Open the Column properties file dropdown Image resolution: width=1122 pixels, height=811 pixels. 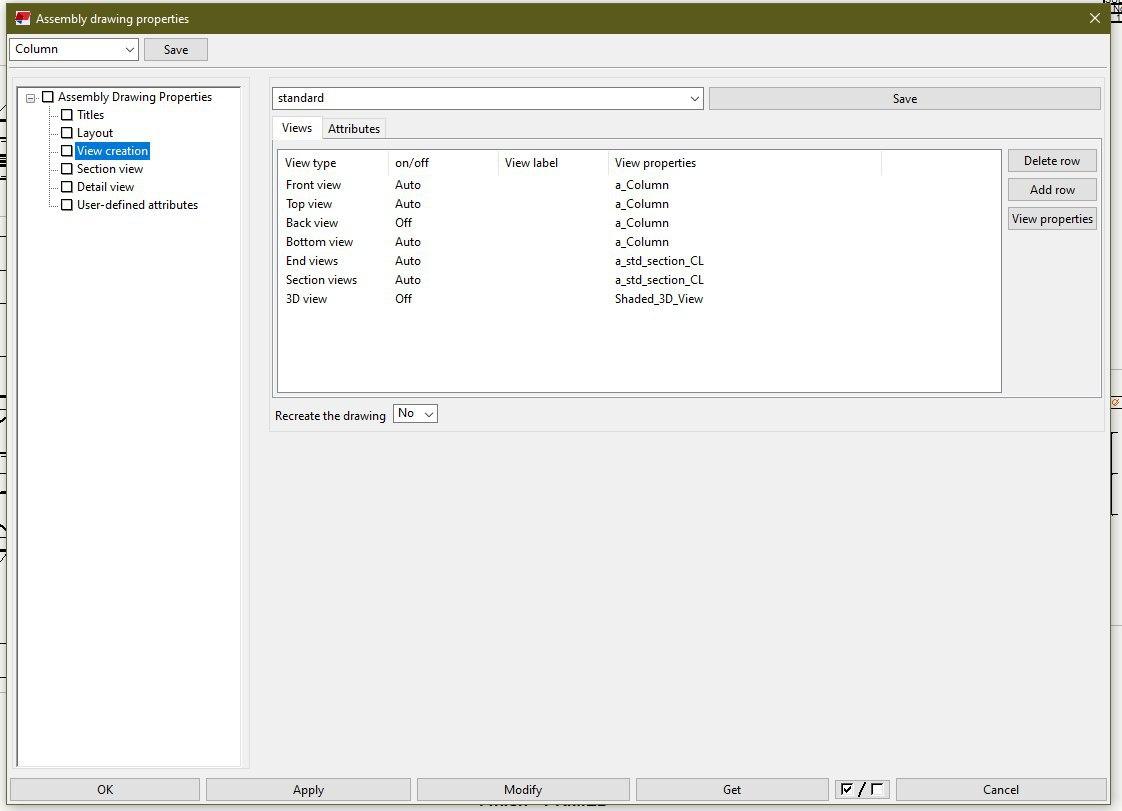tap(130, 49)
